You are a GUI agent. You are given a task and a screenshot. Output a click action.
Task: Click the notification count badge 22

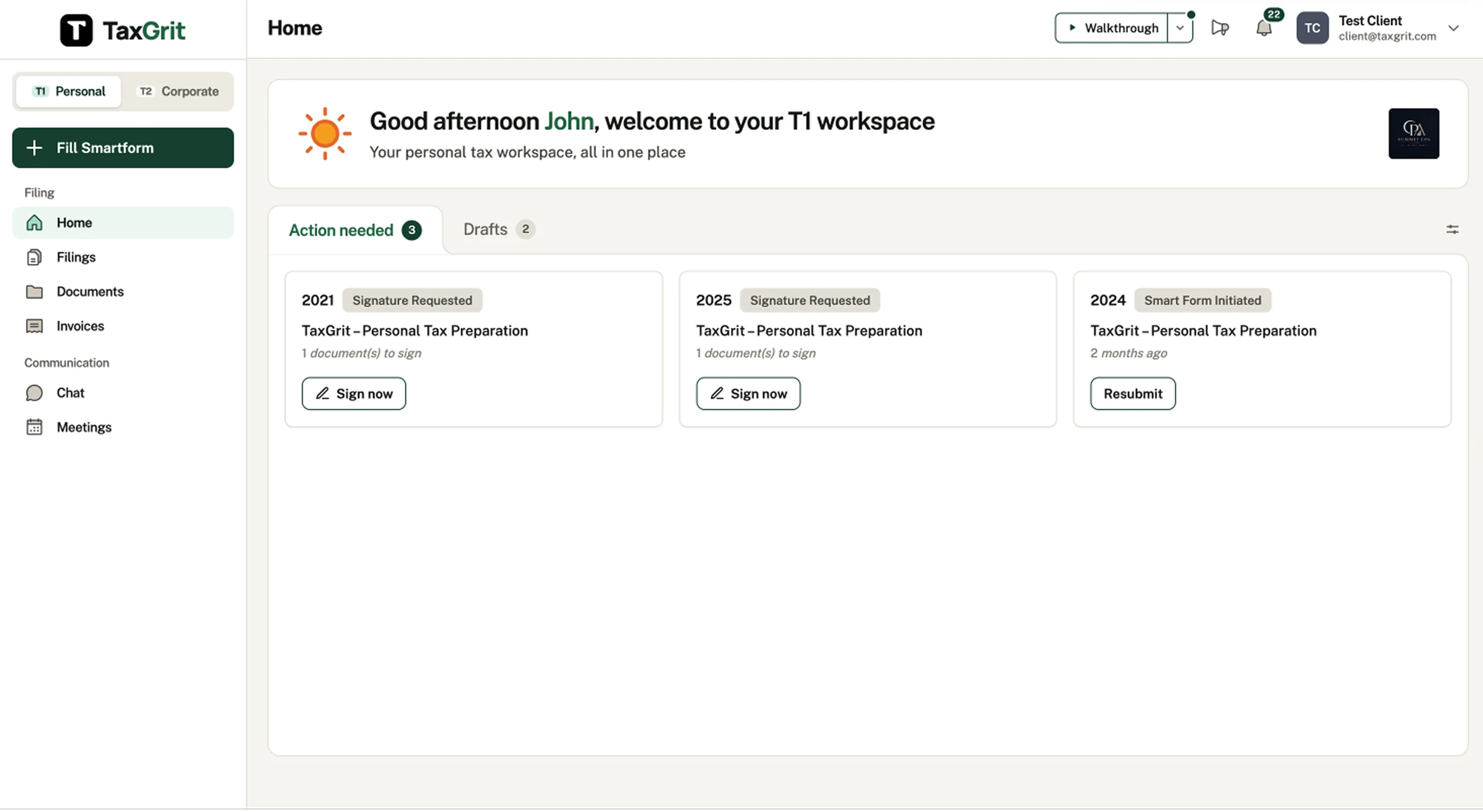[x=1273, y=14]
